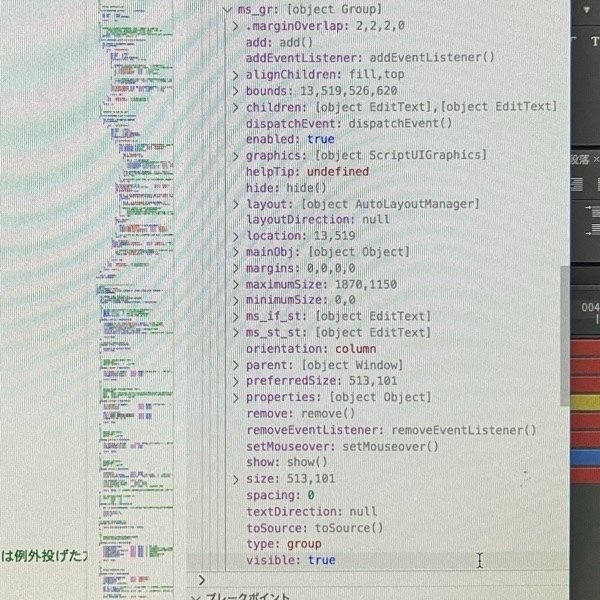The height and width of the screenshot is (600, 600).
Task: Expand the parent Window entry
Action: pos(236,365)
